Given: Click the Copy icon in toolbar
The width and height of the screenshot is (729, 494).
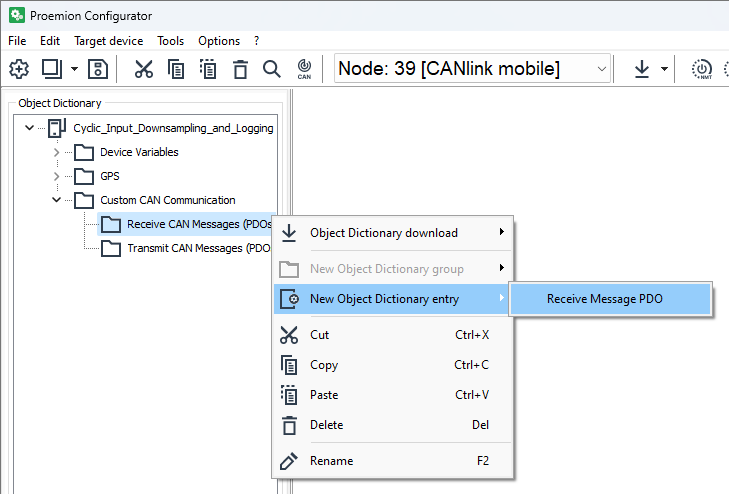Looking at the screenshot, I should [x=176, y=69].
